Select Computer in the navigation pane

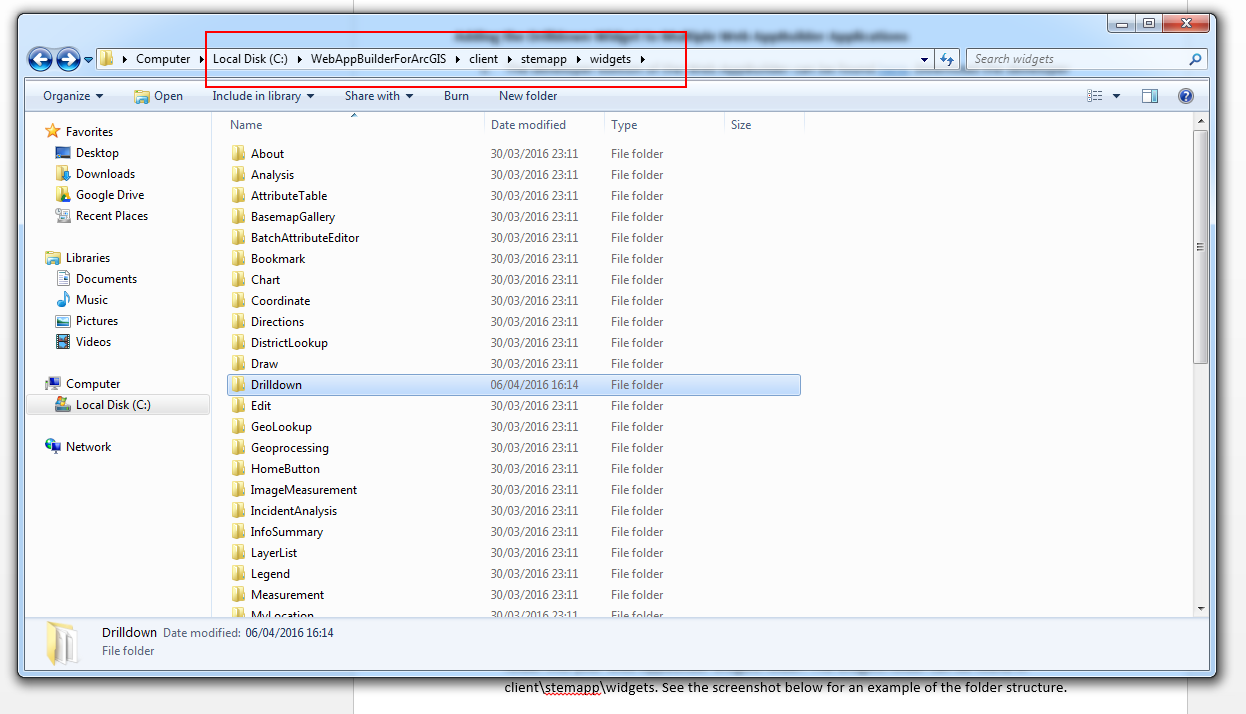click(x=93, y=384)
